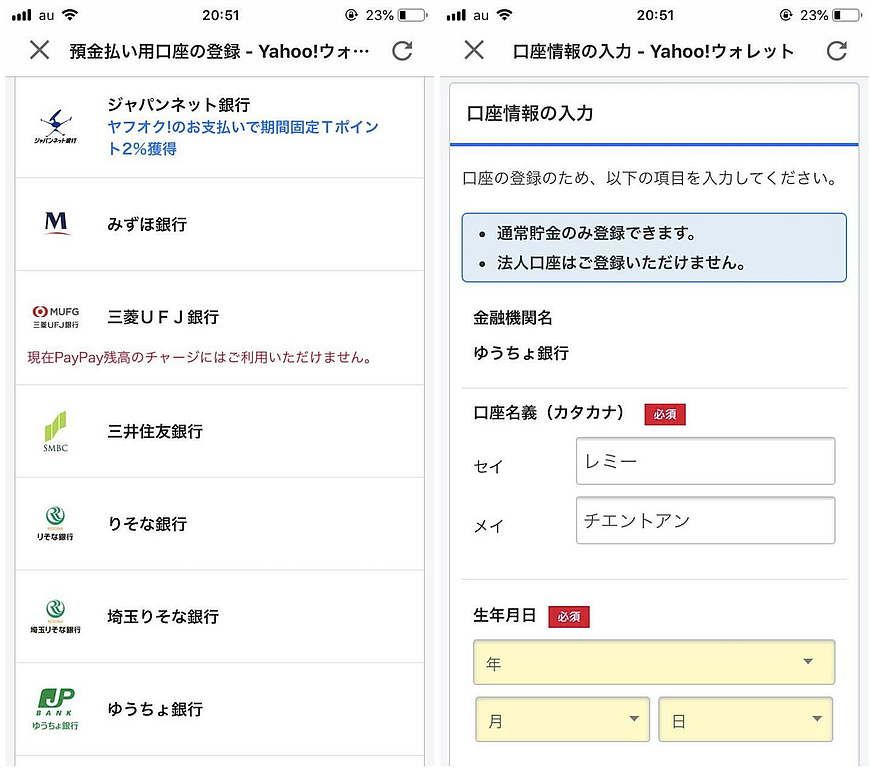Screen dimensions: 870x768
Task: Open the 日 (day) dropdown
Action: [746, 719]
